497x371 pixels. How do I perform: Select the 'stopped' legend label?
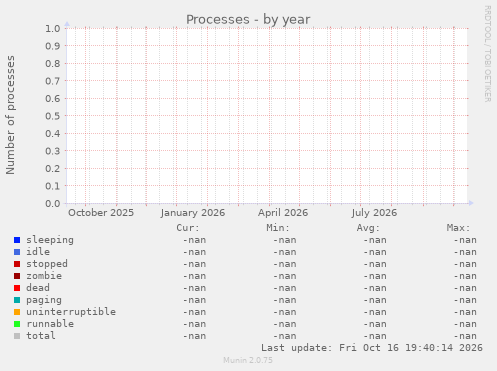47,264
